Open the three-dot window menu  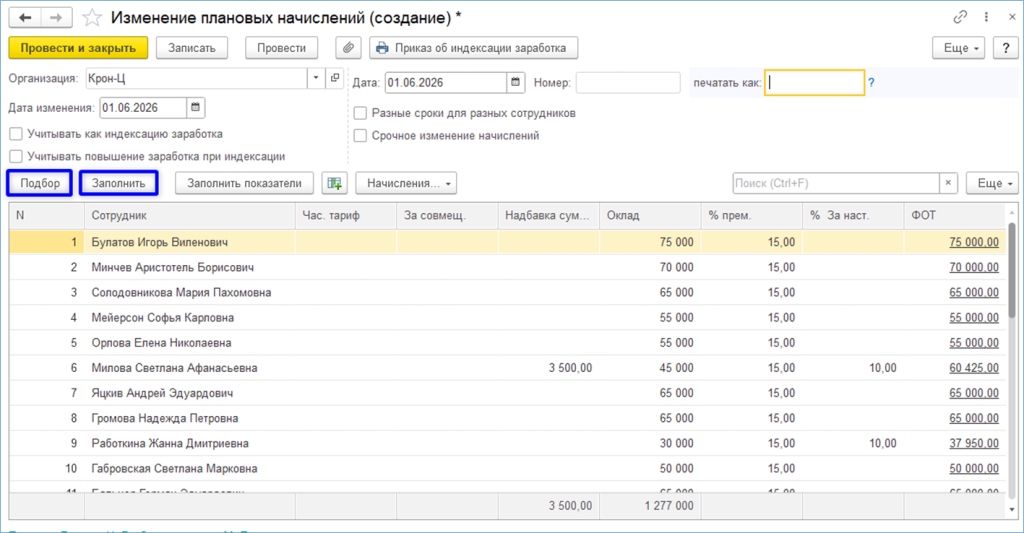(986, 17)
